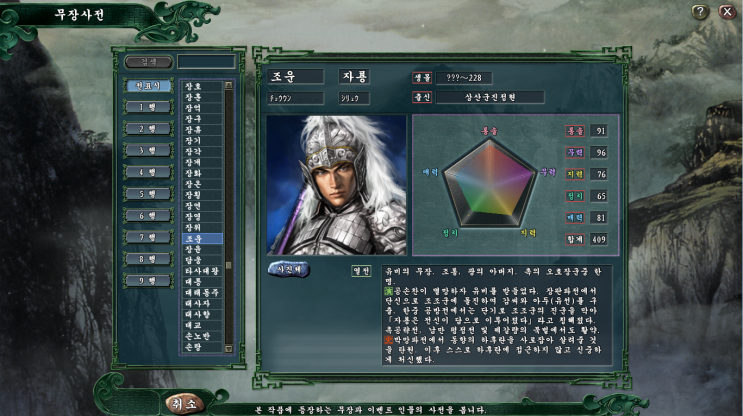Image resolution: width=743 pixels, height=416 pixels.
Task: Switch to the 5 행 filter
Action: 148,194
